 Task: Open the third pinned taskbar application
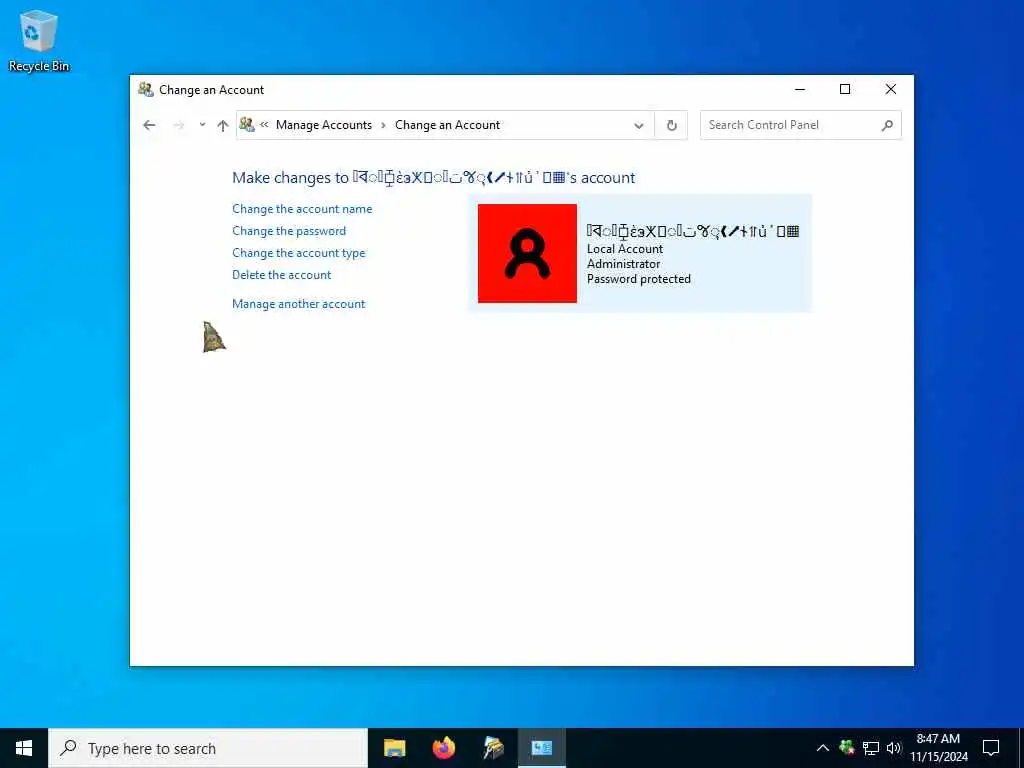point(493,748)
